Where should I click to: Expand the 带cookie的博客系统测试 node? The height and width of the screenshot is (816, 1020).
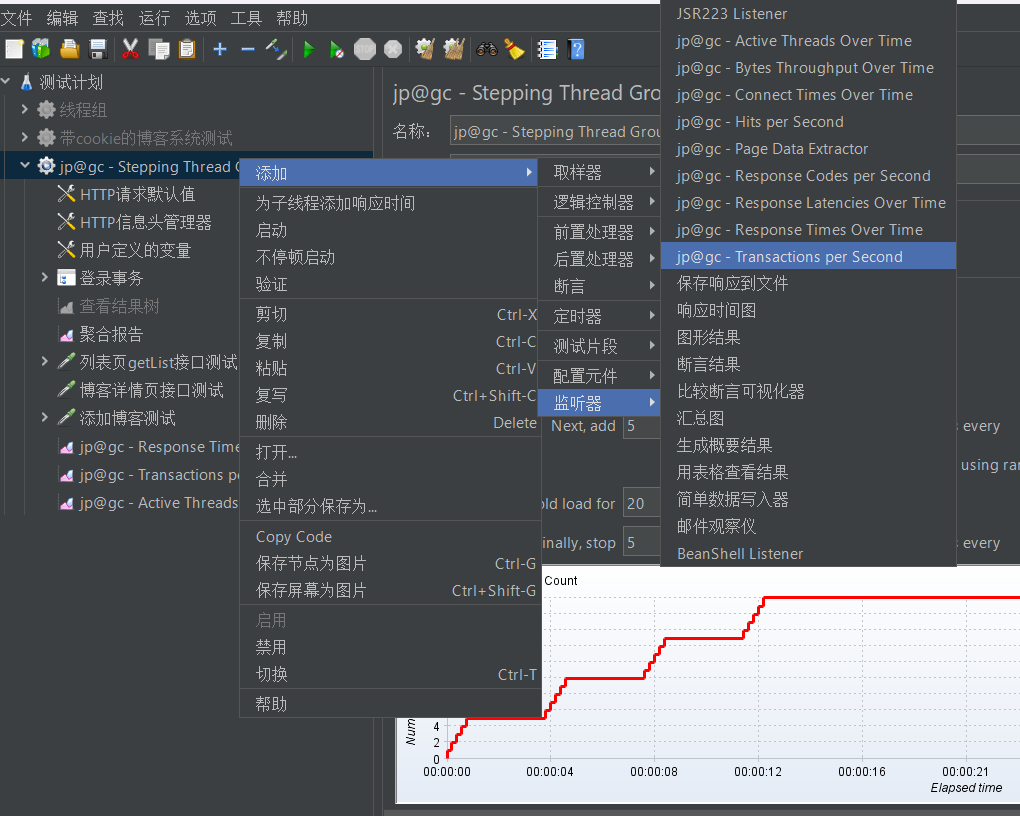click(25, 137)
